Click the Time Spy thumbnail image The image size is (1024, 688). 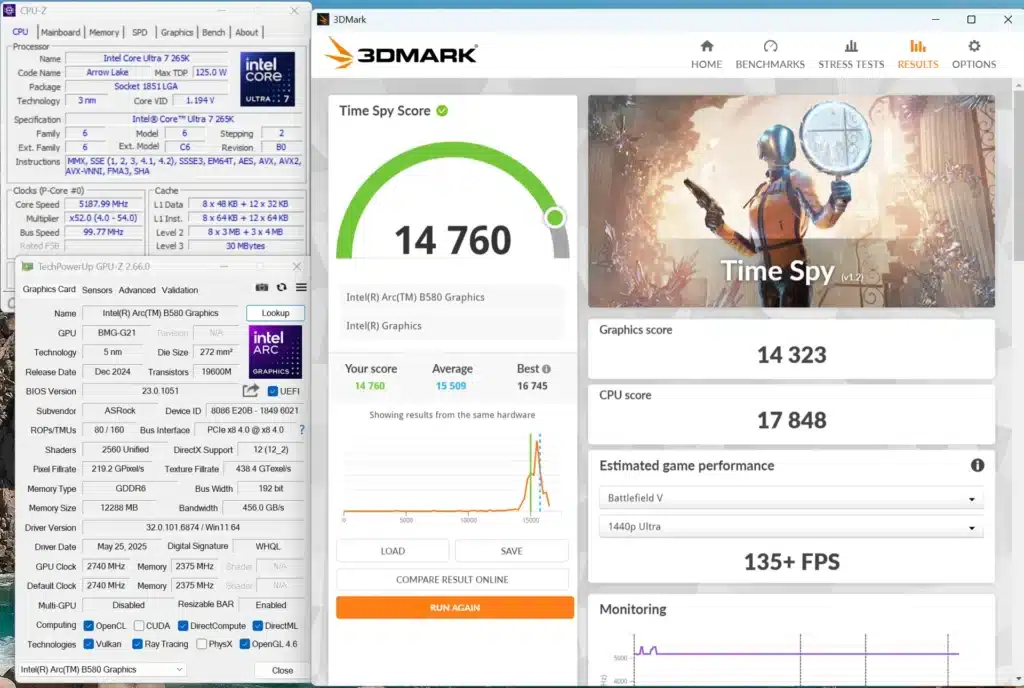[x=792, y=201]
